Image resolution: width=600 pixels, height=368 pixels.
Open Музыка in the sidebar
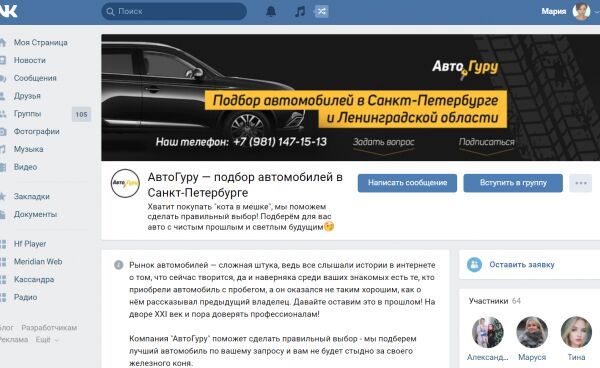(29, 149)
